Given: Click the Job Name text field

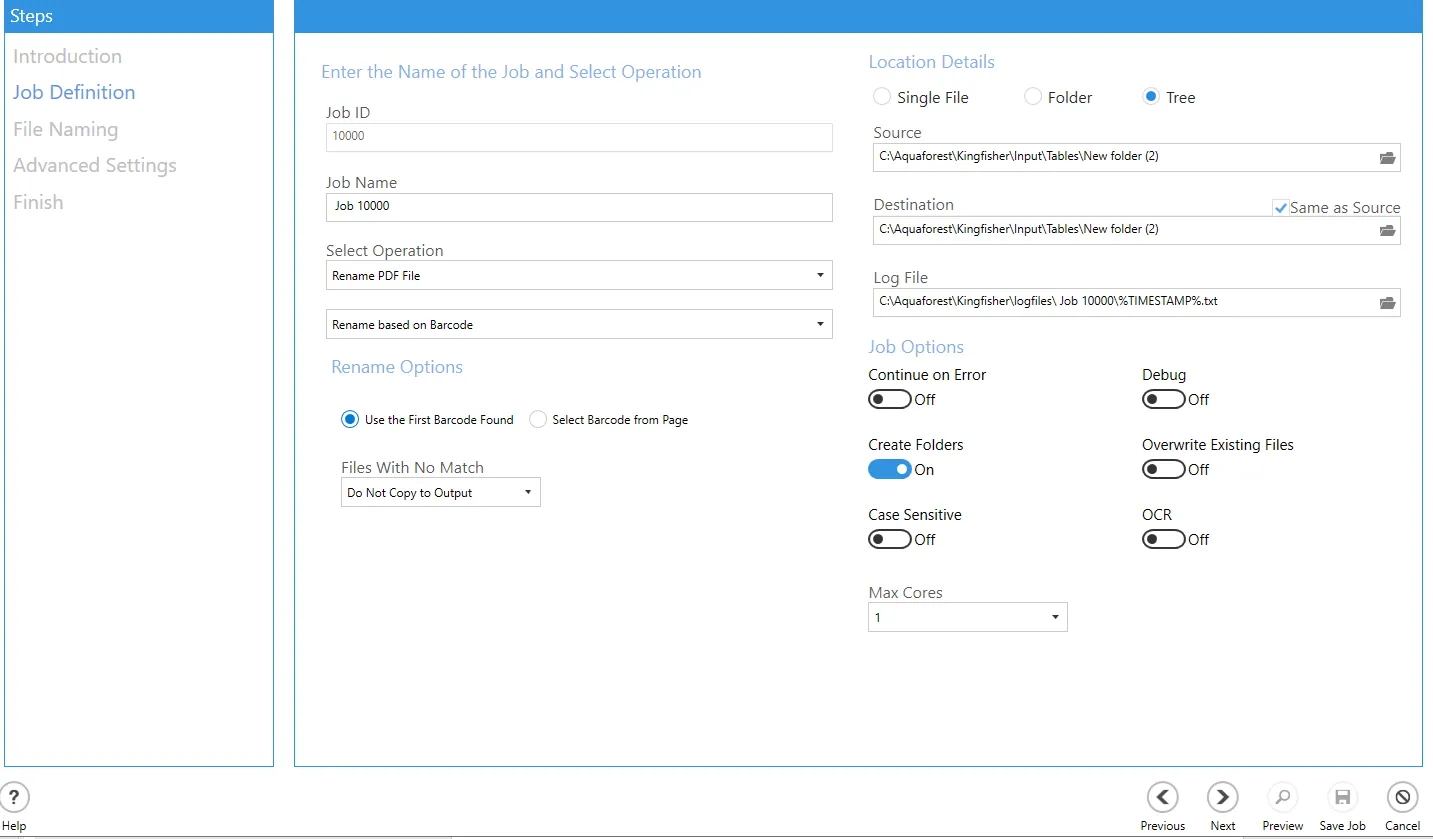Looking at the screenshot, I should (579, 207).
